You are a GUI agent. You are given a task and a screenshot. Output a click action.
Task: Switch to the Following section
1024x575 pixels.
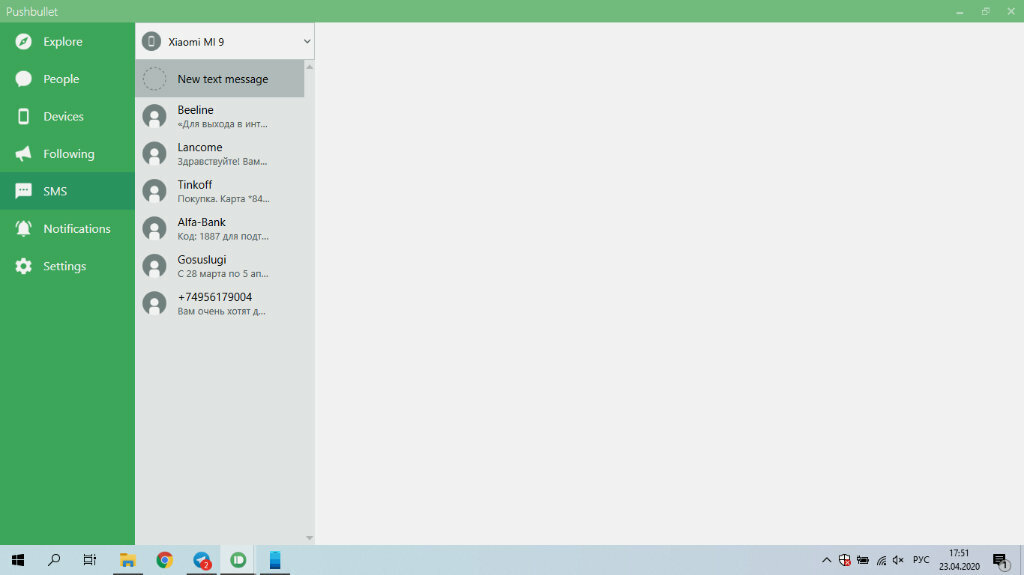coord(67,154)
